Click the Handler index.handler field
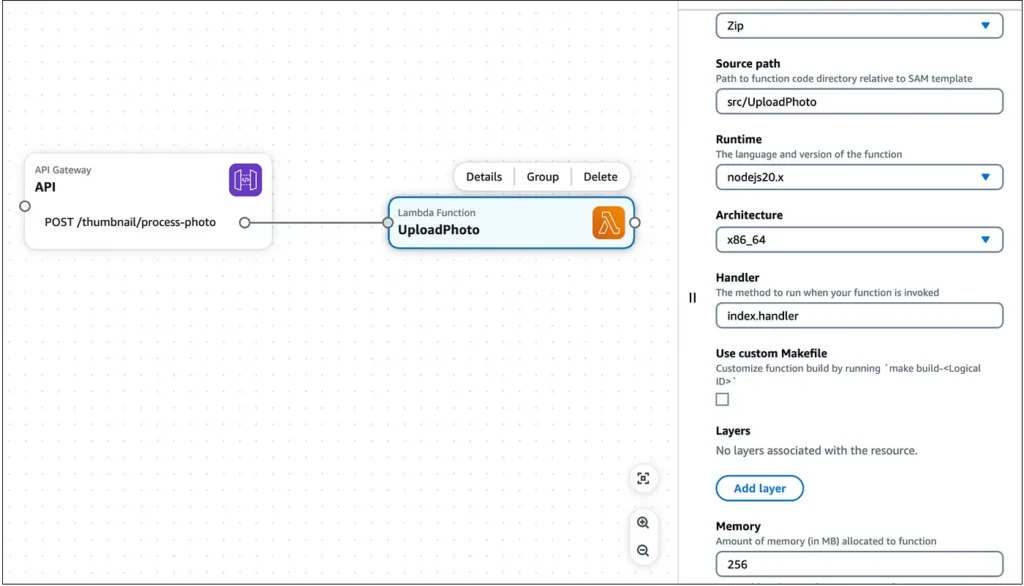The width and height of the screenshot is (1024, 586). [x=859, y=316]
